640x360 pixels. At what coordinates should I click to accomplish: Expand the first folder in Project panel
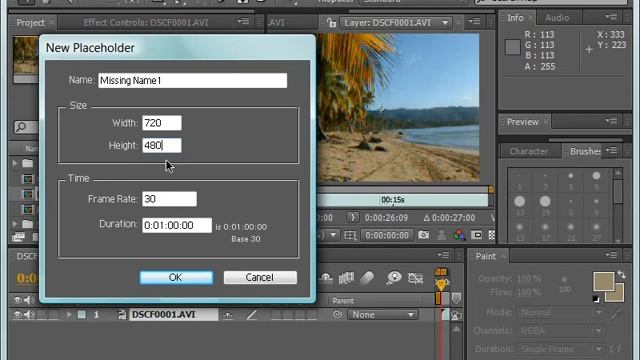15,163
